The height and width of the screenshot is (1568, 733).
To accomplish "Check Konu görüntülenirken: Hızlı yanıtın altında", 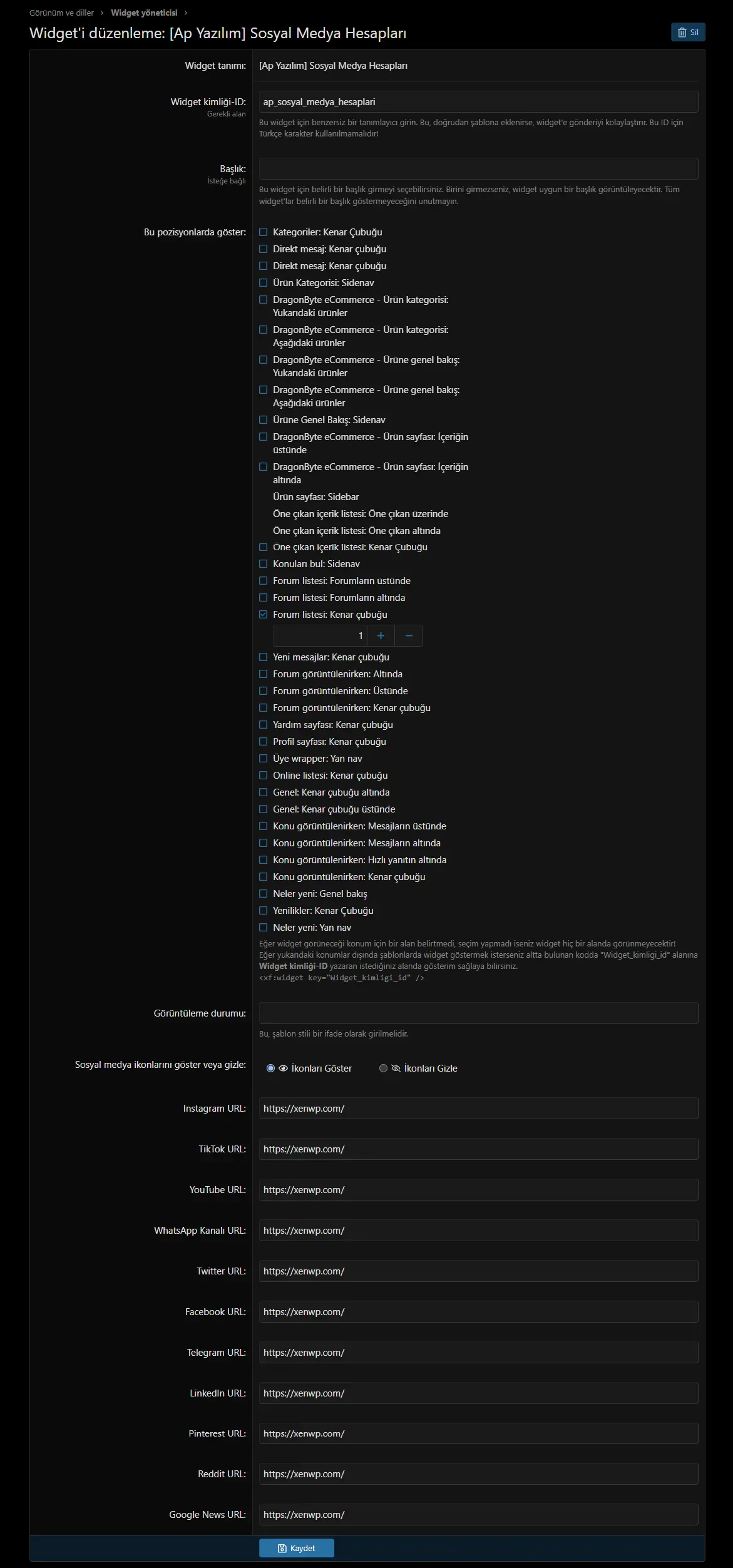I will [x=264, y=860].
